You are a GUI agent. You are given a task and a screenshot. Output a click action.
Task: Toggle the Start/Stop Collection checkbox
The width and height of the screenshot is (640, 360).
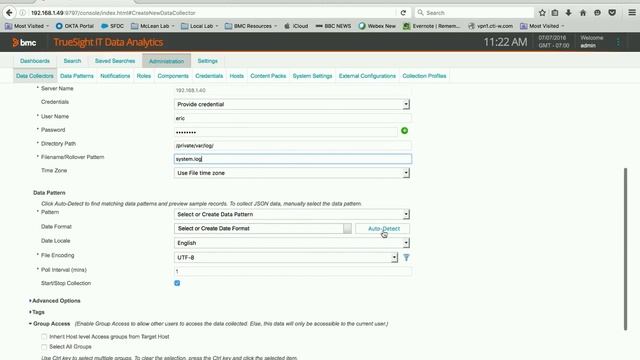[x=177, y=283]
